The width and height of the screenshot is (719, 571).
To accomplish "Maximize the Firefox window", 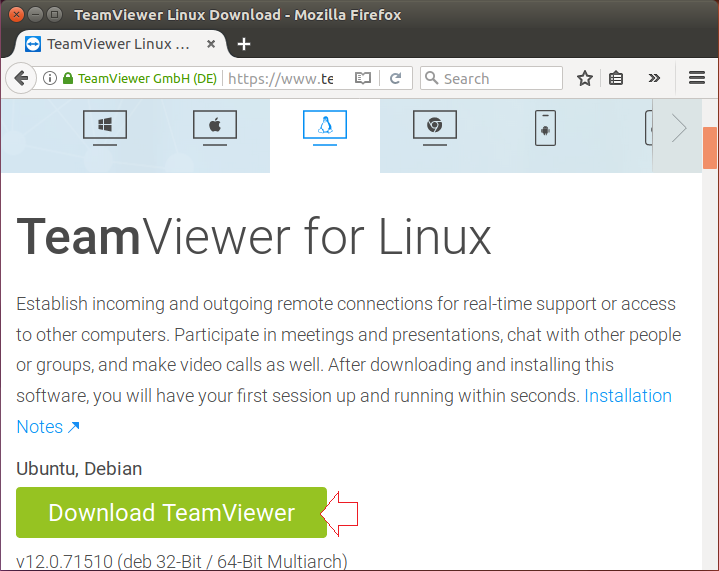I will [55, 15].
